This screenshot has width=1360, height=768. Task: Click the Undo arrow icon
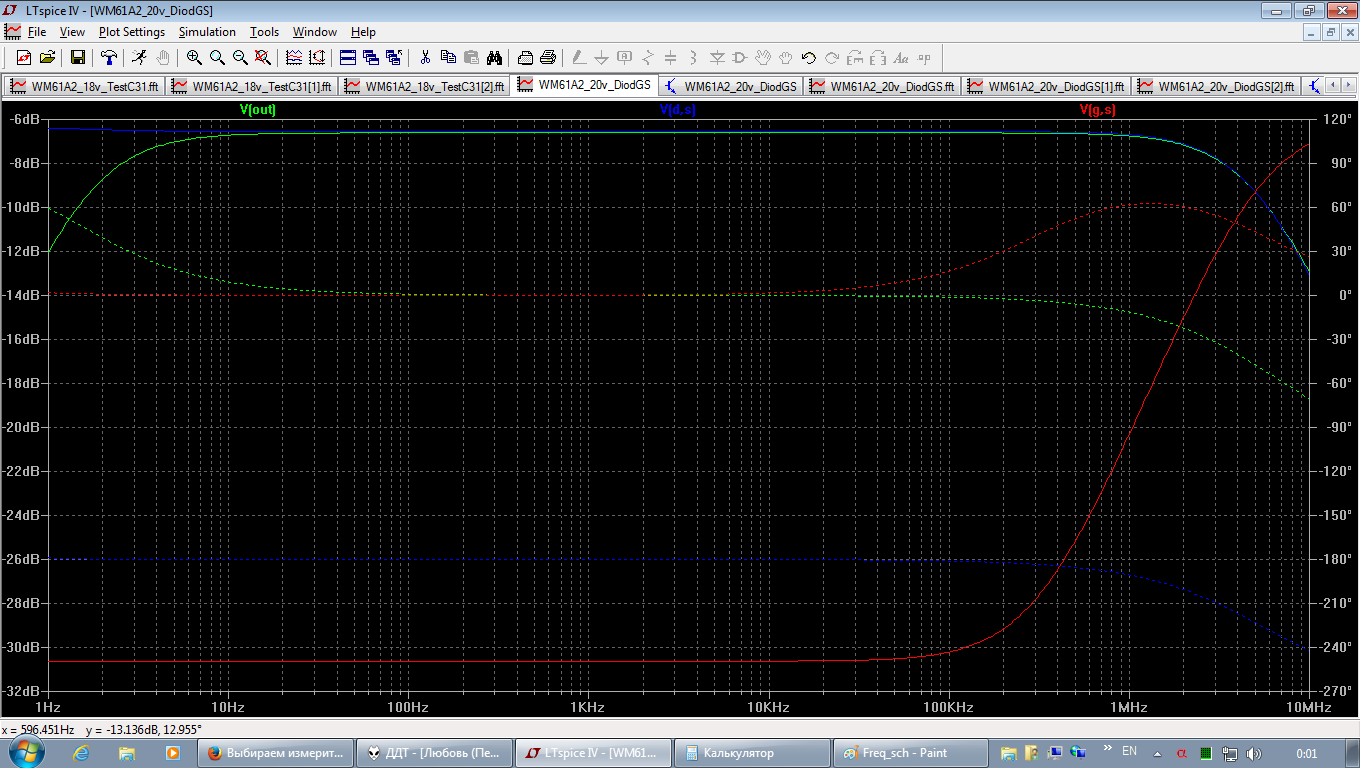point(809,57)
